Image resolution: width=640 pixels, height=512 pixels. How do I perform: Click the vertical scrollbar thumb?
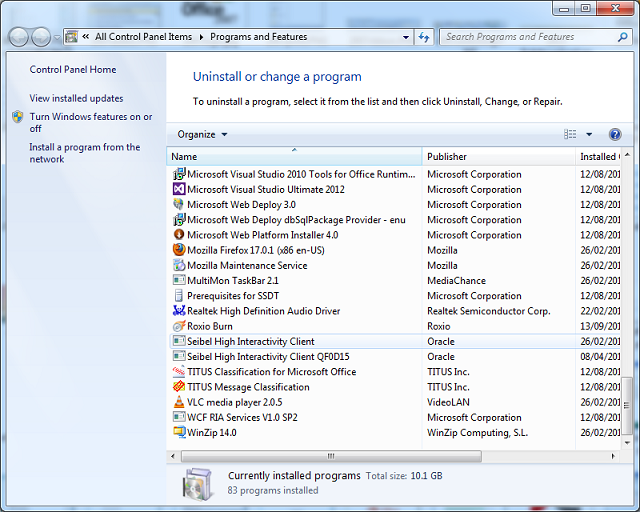point(627,406)
